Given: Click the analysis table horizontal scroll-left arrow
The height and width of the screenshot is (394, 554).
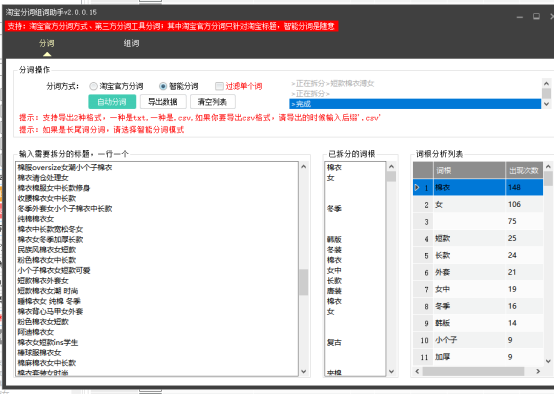Looking at the screenshot, I should [x=418, y=371].
